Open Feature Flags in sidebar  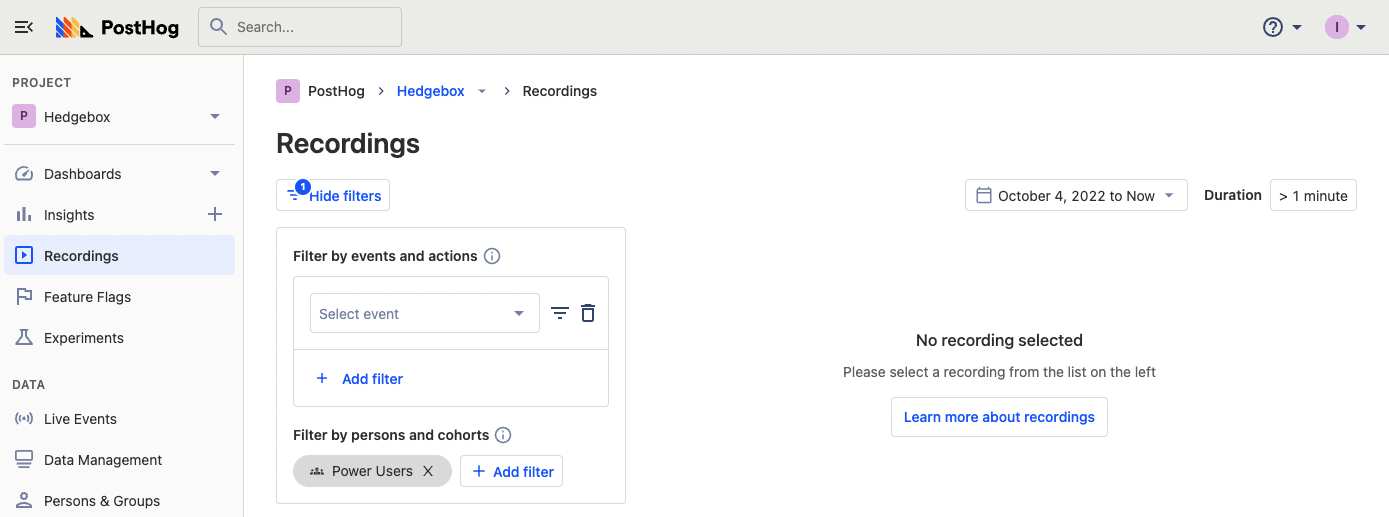click(87, 297)
